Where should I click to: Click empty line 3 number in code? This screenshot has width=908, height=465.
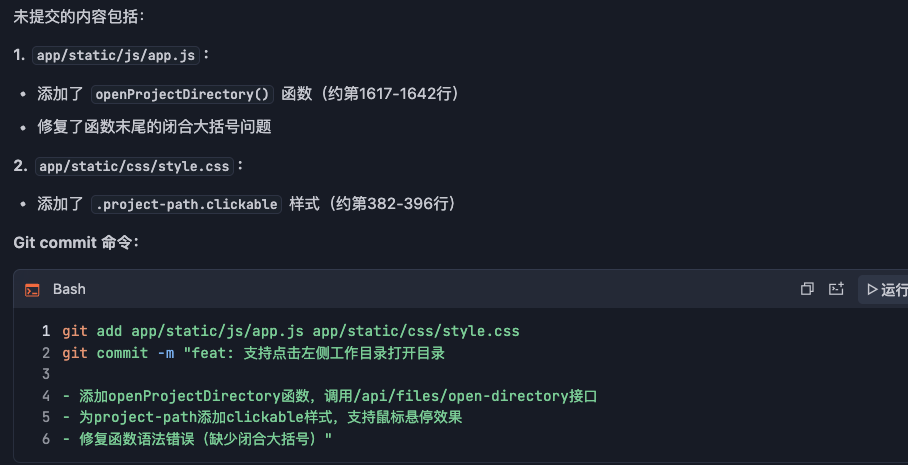tap(46, 374)
